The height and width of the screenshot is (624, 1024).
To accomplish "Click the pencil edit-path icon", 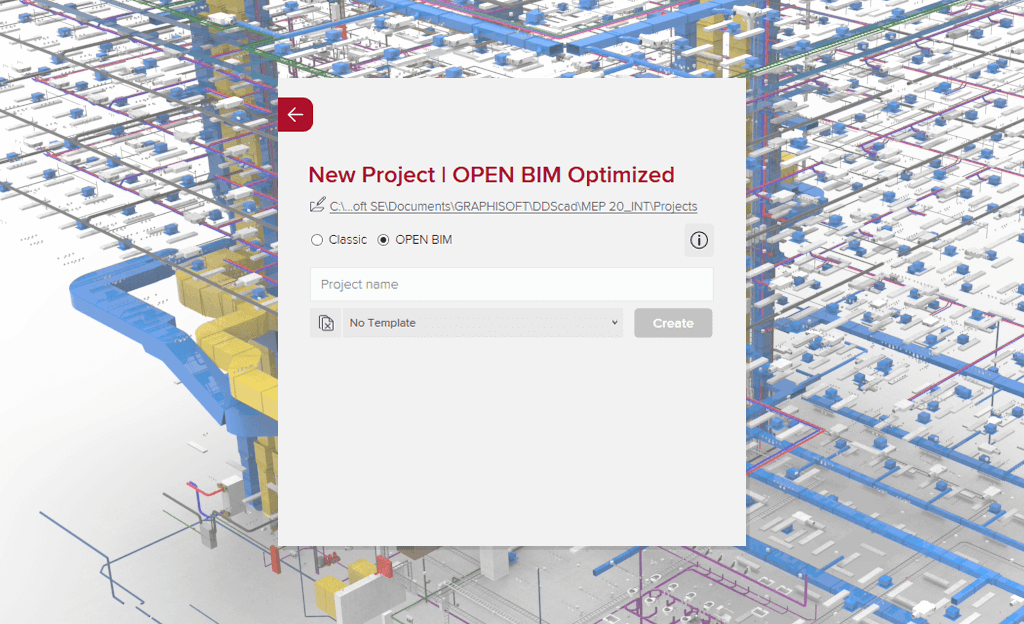I will (x=317, y=205).
